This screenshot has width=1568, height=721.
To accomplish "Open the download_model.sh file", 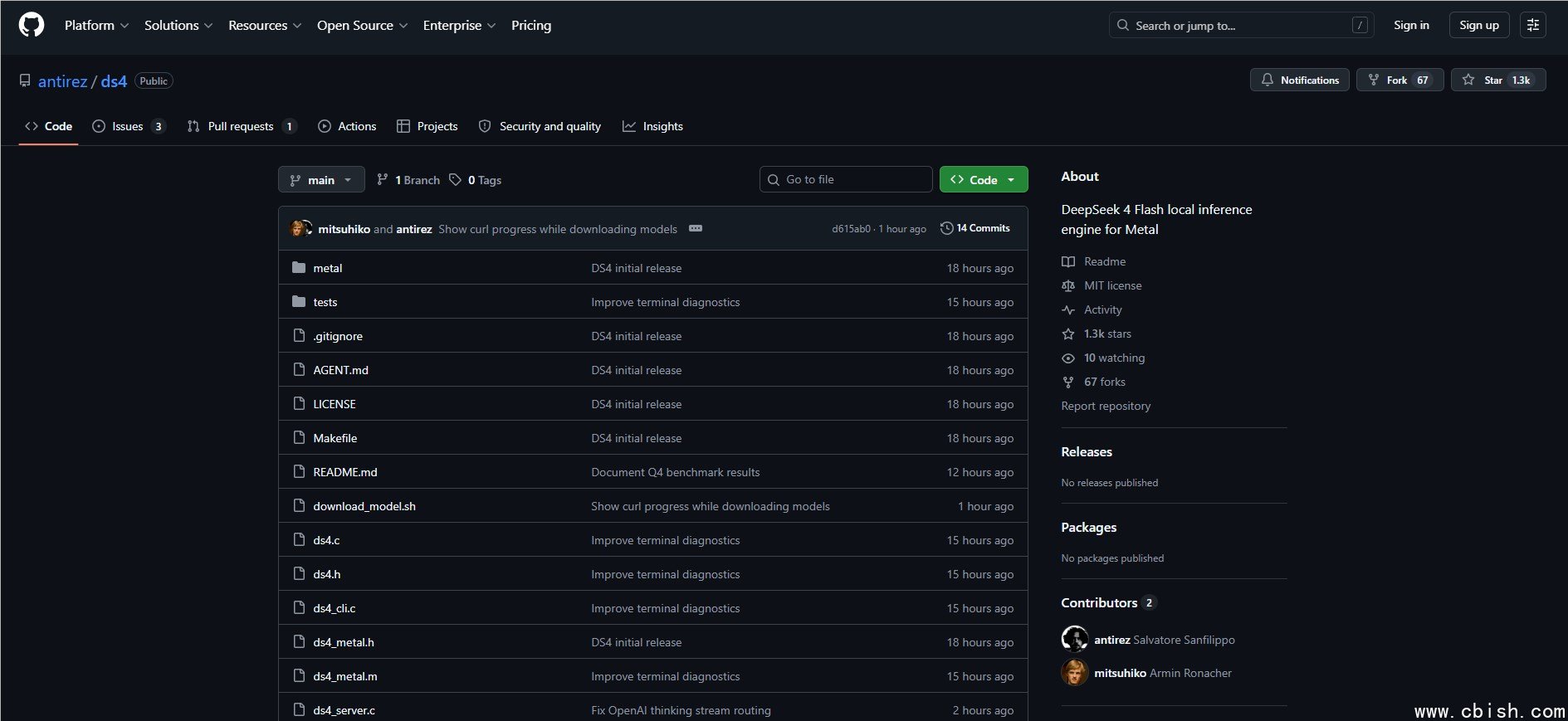I will [364, 506].
